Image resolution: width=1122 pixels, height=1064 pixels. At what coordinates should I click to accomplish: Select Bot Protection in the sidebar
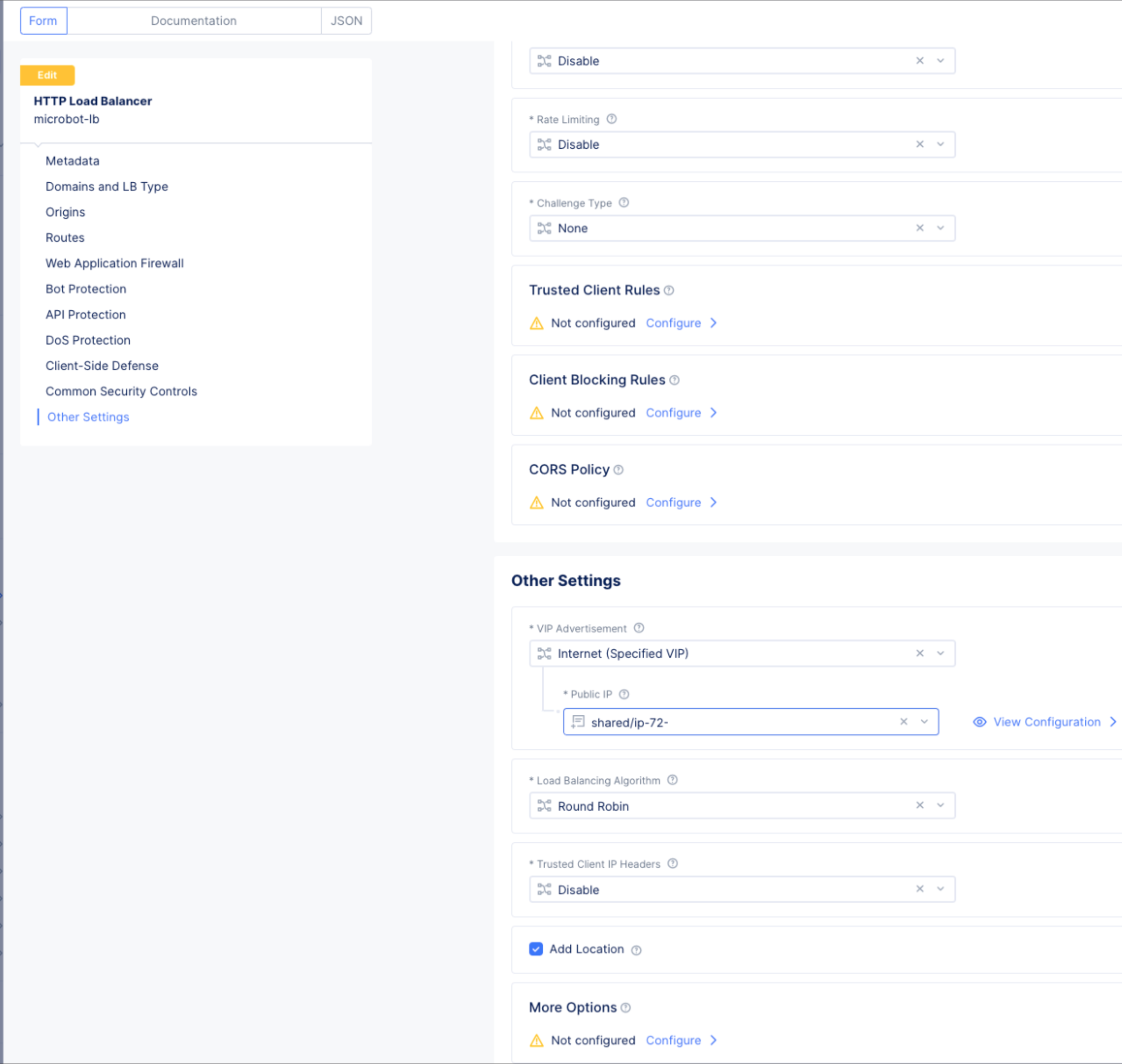85,289
